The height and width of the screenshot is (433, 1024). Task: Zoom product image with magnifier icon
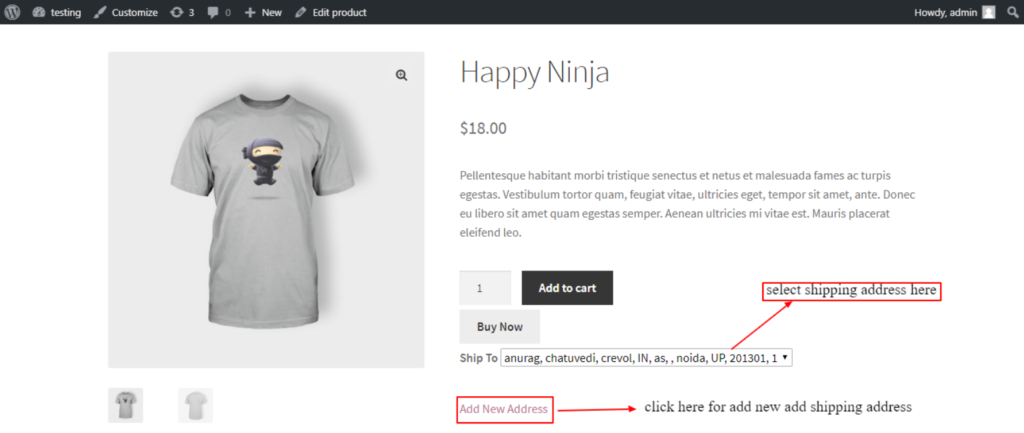tap(401, 75)
